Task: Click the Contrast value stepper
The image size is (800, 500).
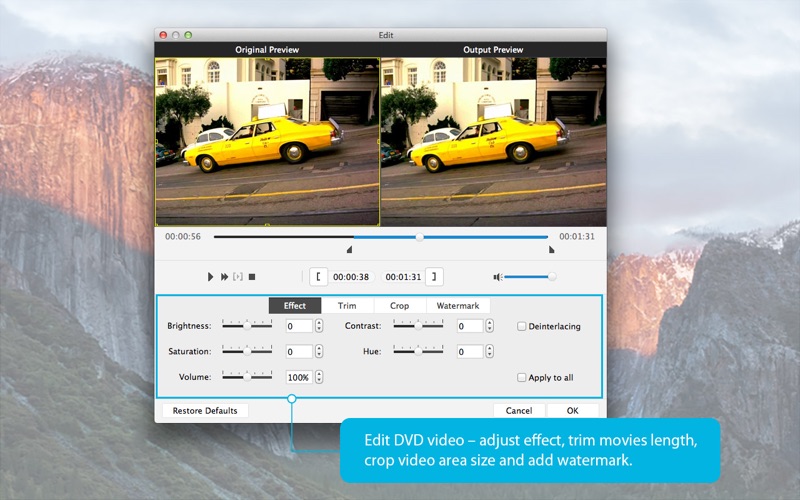Action: 489,326
